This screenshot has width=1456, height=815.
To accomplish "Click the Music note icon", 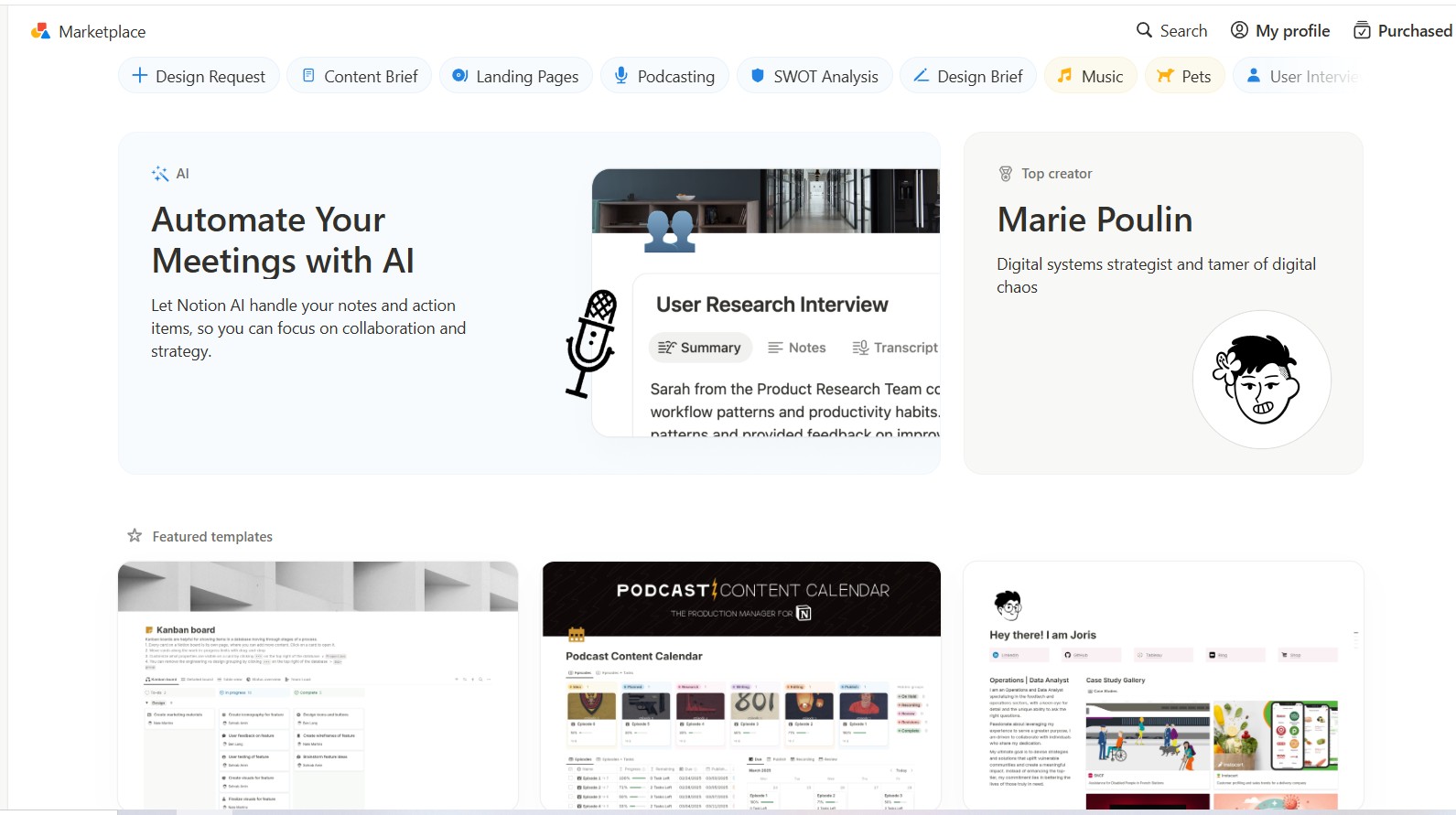I will 1064,76.
